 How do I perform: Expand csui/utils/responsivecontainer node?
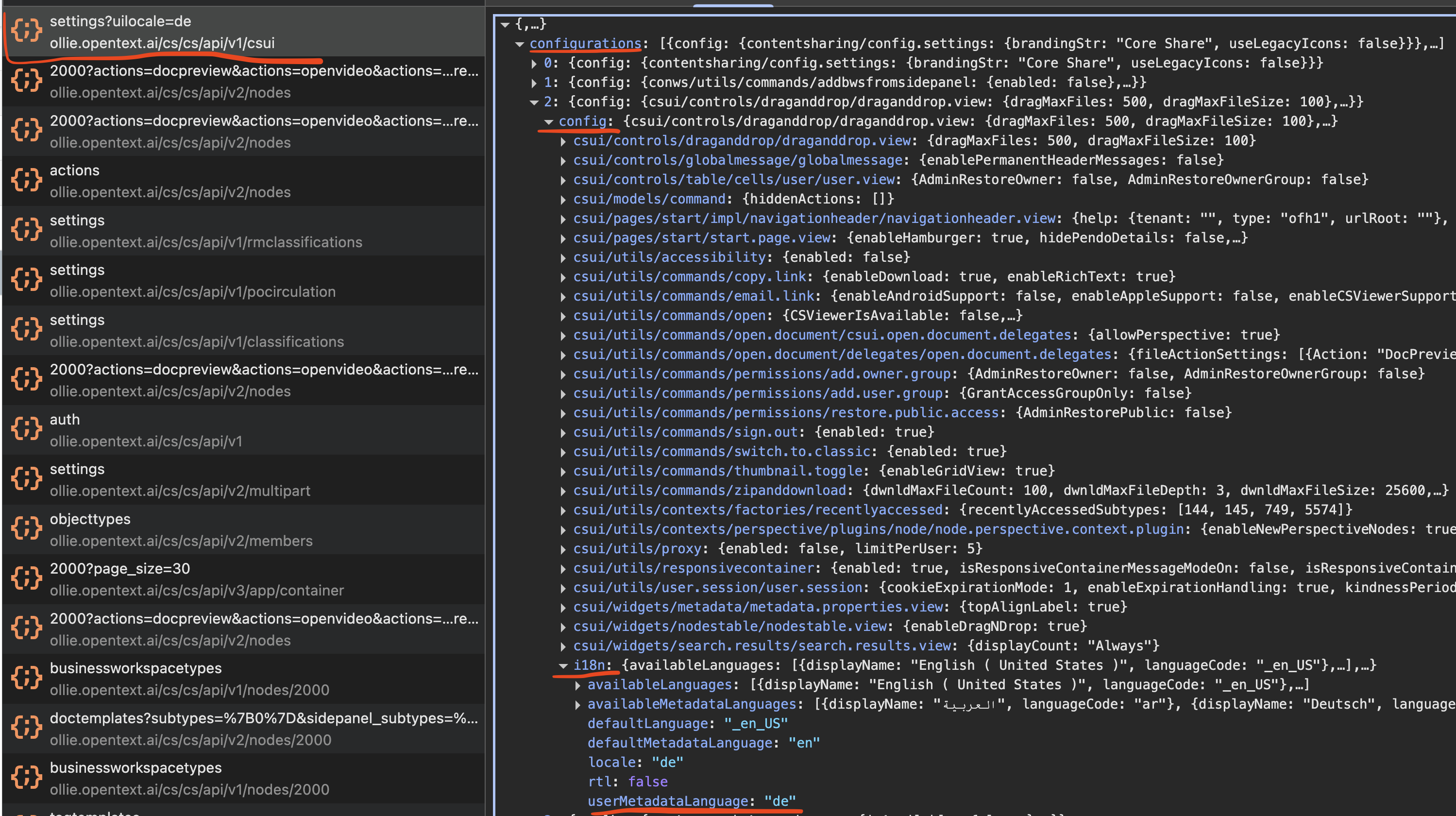563,568
